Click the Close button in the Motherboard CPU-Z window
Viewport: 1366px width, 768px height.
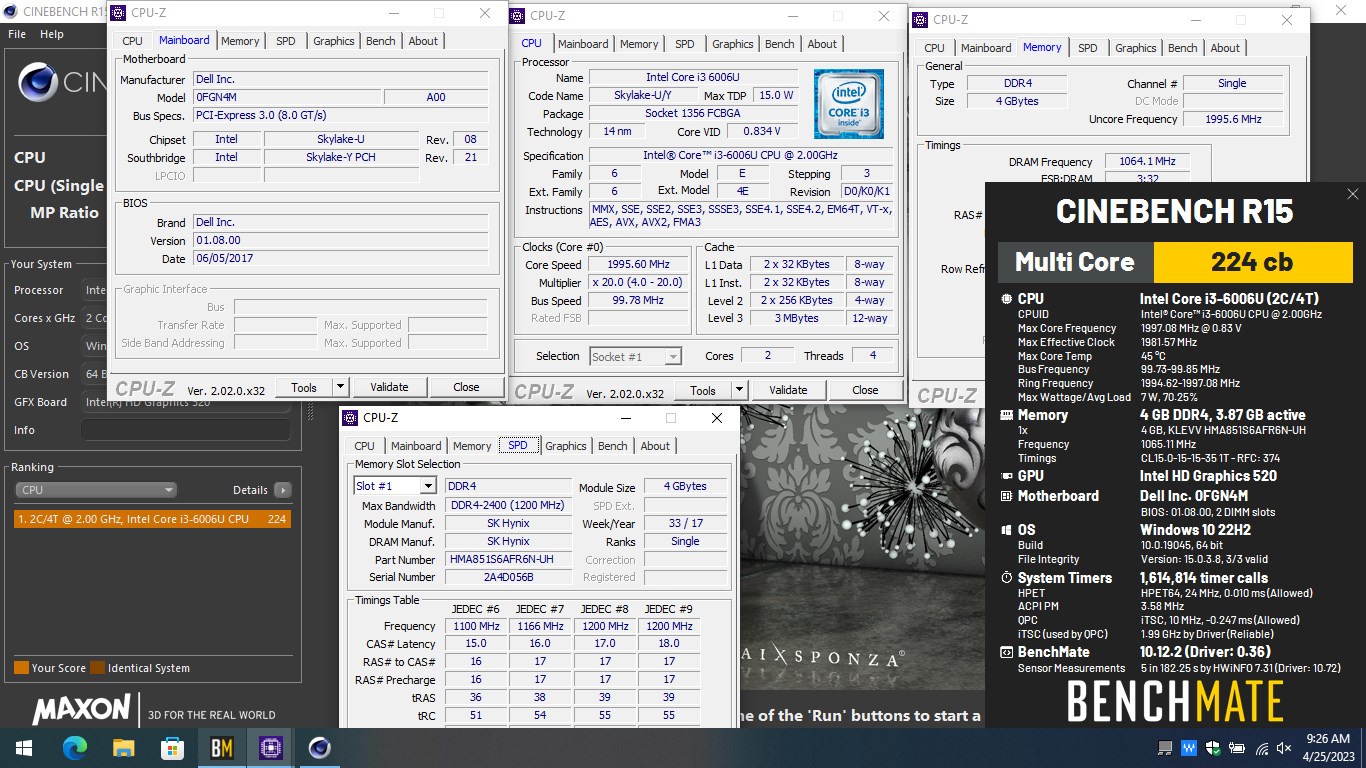click(x=466, y=387)
